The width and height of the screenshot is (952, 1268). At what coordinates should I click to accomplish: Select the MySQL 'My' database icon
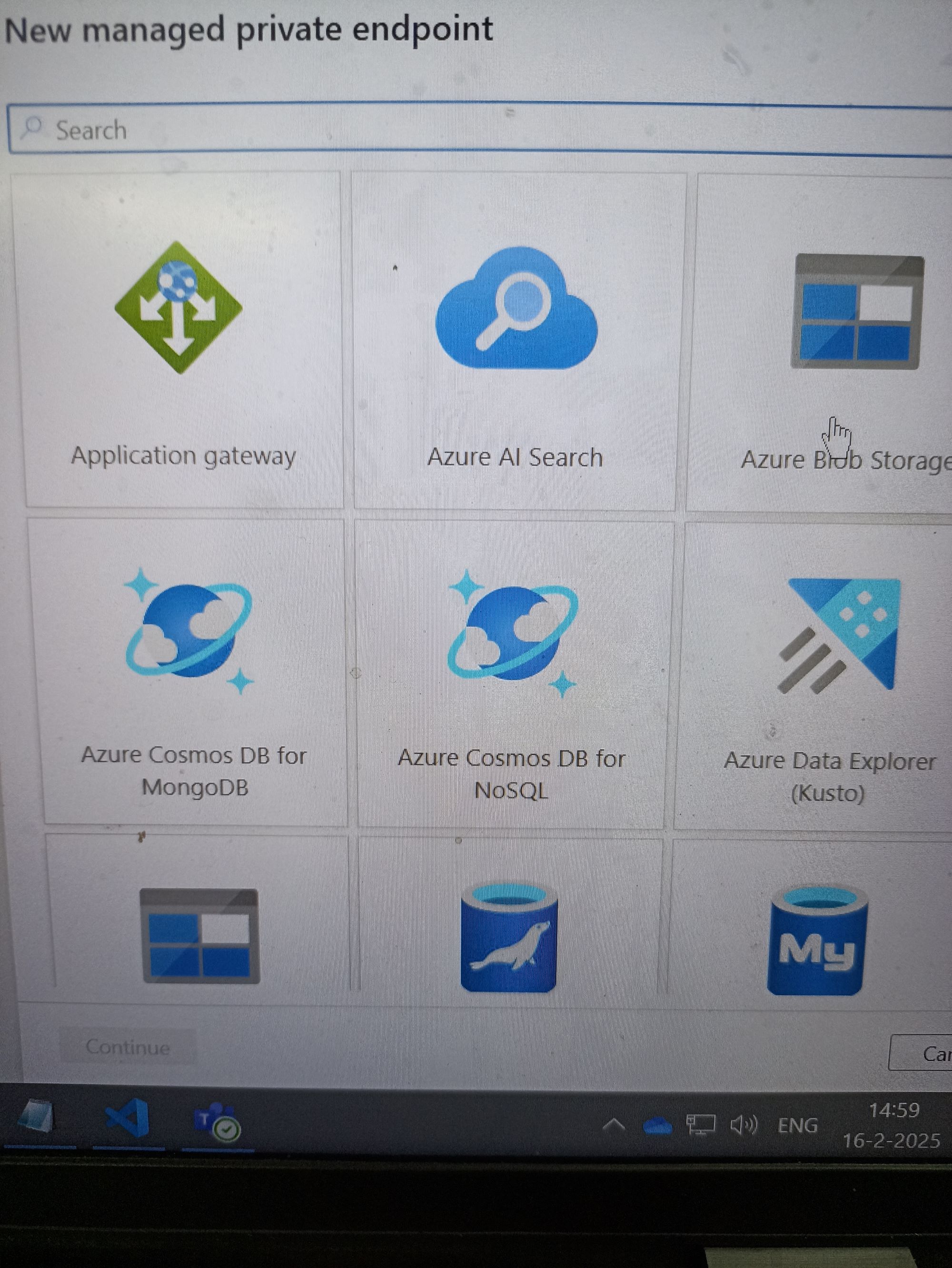coord(817,941)
